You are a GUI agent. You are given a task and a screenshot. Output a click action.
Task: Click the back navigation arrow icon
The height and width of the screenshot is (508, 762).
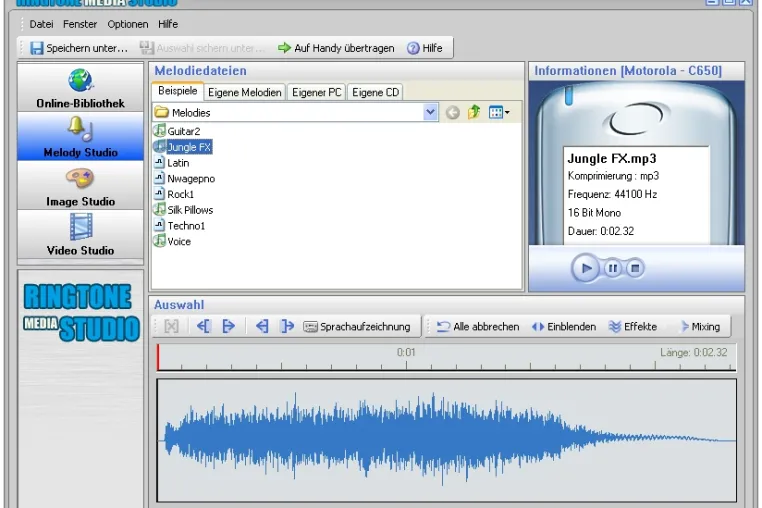[452, 113]
